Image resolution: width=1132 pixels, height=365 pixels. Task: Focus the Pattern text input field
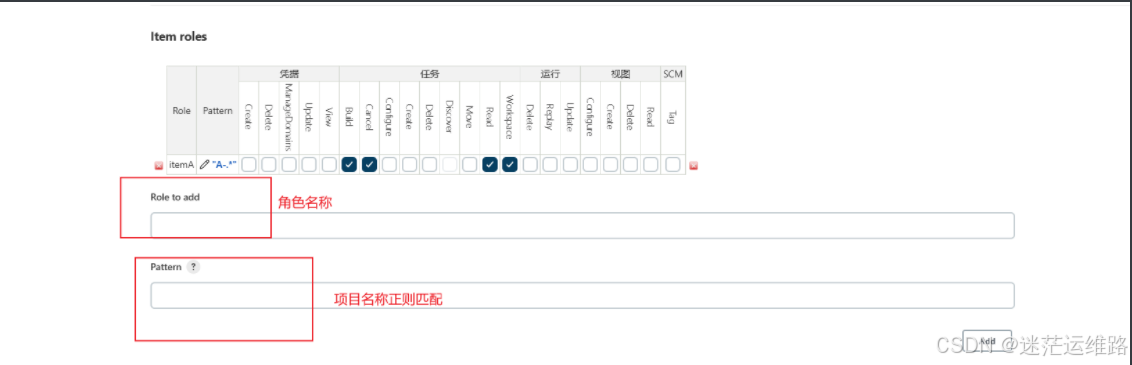582,295
